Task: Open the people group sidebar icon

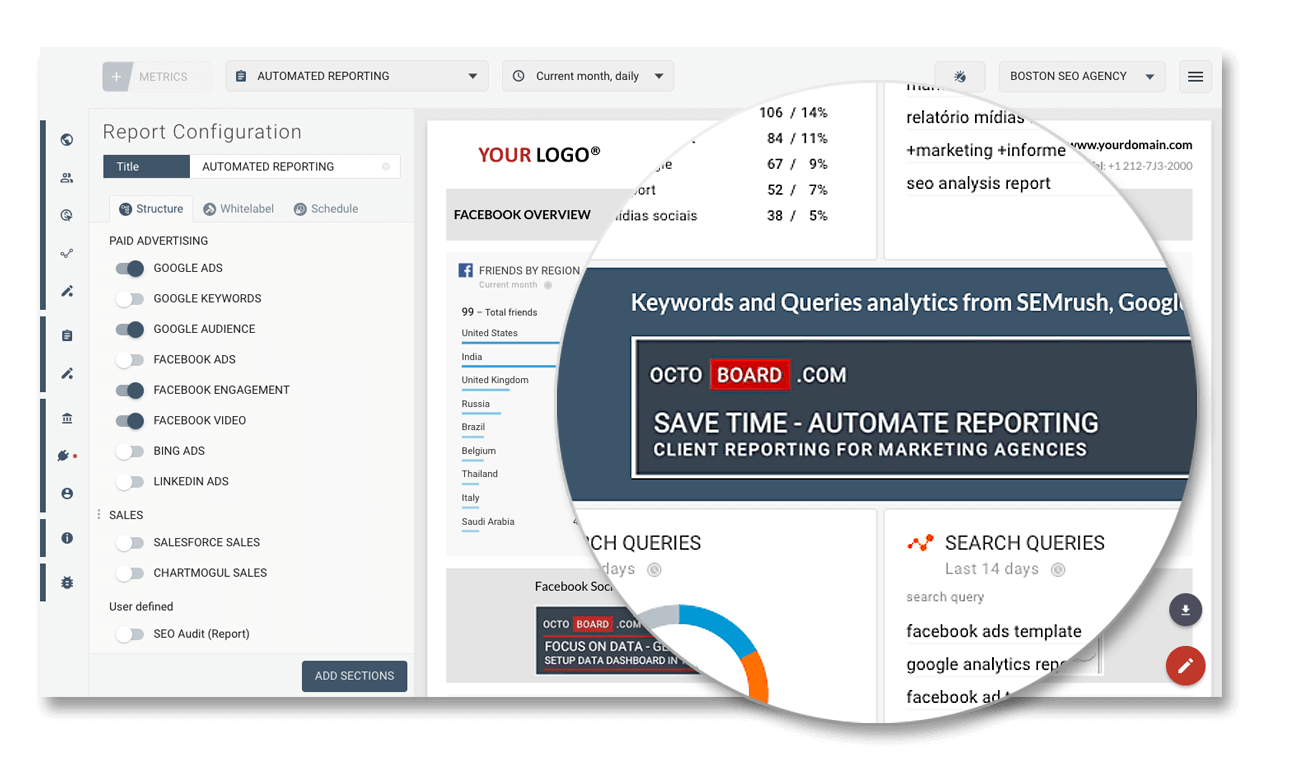Action: click(67, 178)
